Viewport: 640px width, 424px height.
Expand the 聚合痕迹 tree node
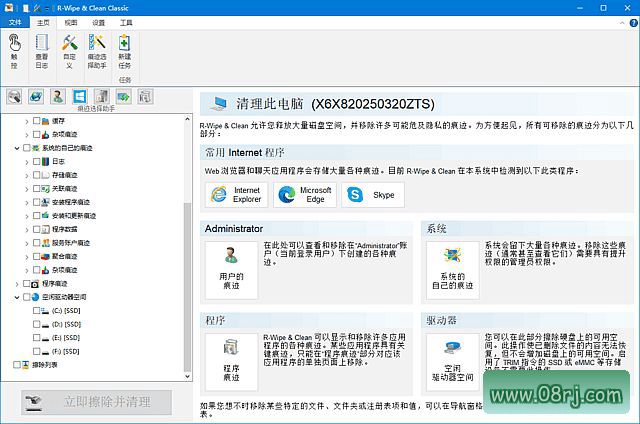27,257
